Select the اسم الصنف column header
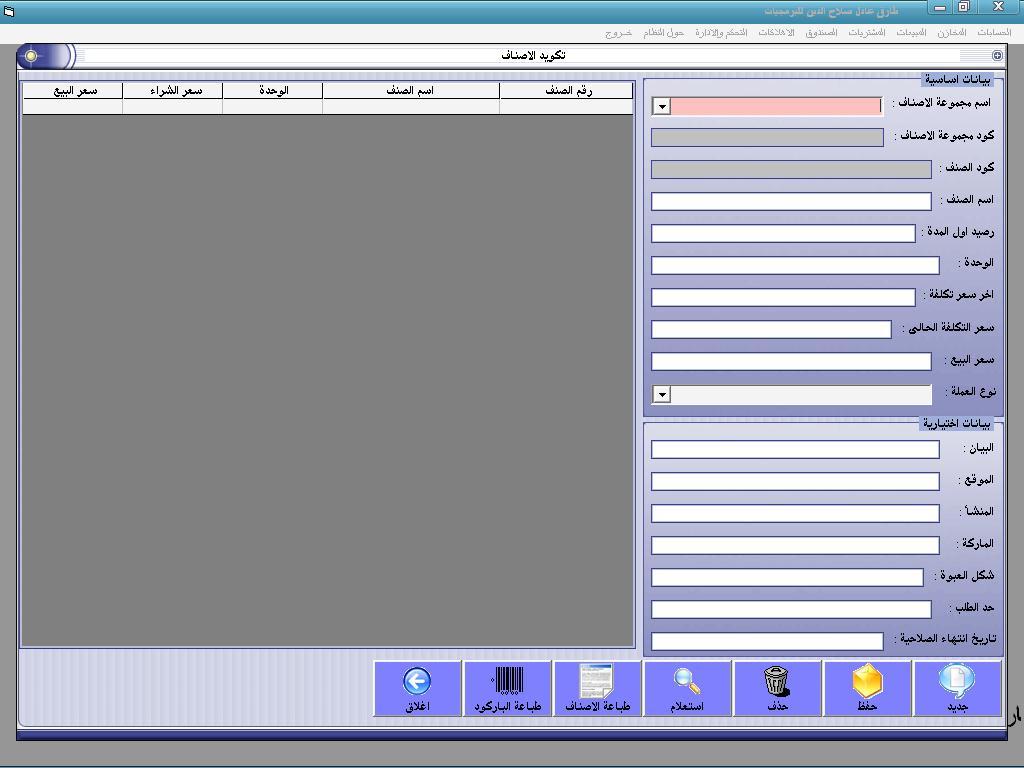Screen dimensions: 1024x768 click(411, 91)
